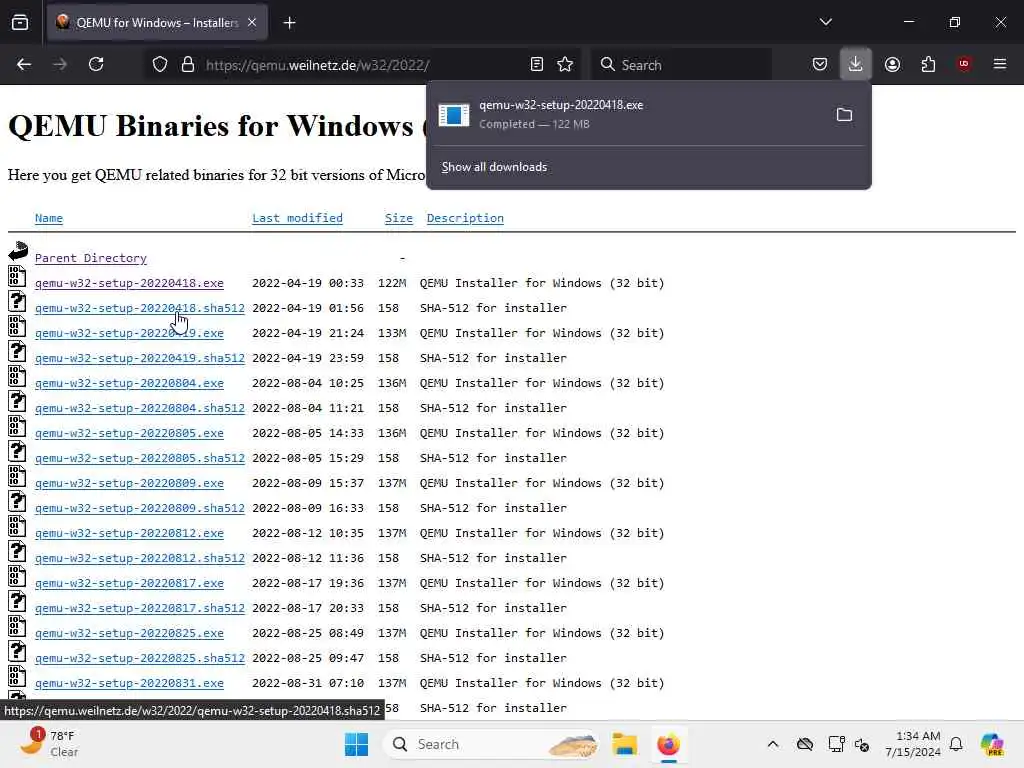Sort listing by Last modified column
Image resolution: width=1024 pixels, height=768 pixels.
pos(297,218)
